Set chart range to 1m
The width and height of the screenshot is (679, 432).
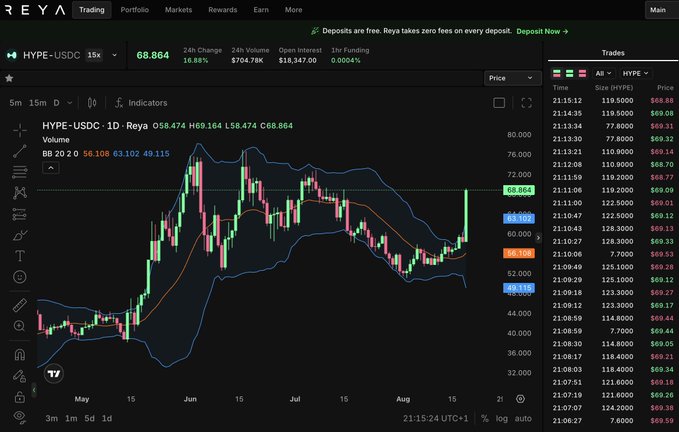71,418
